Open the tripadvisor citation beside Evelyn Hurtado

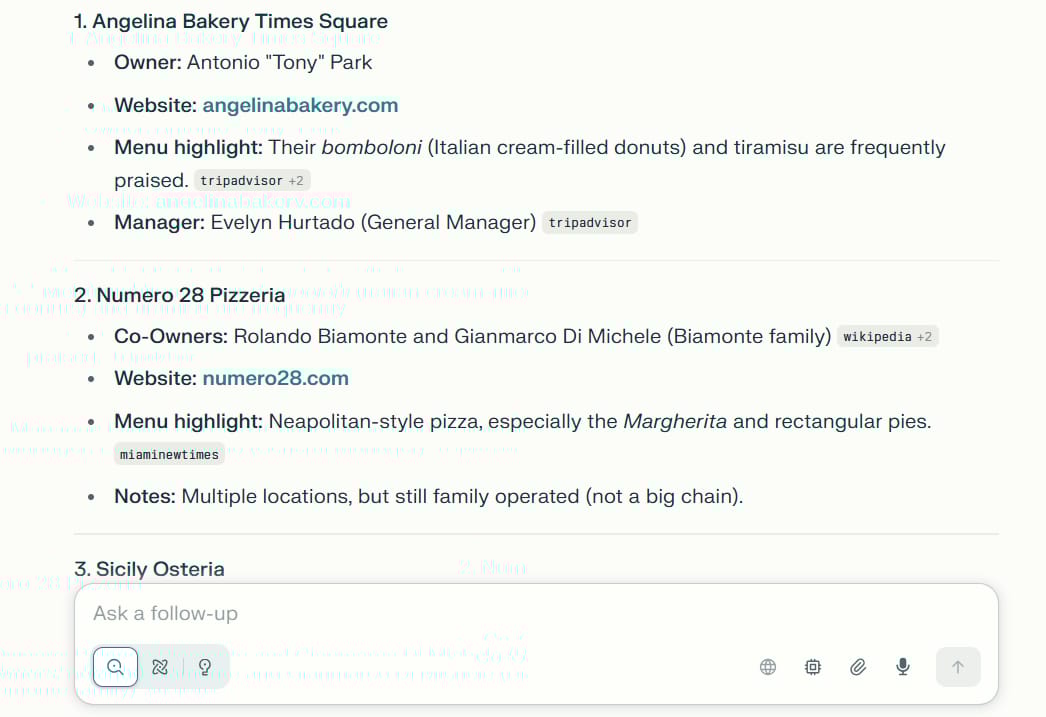pos(590,223)
